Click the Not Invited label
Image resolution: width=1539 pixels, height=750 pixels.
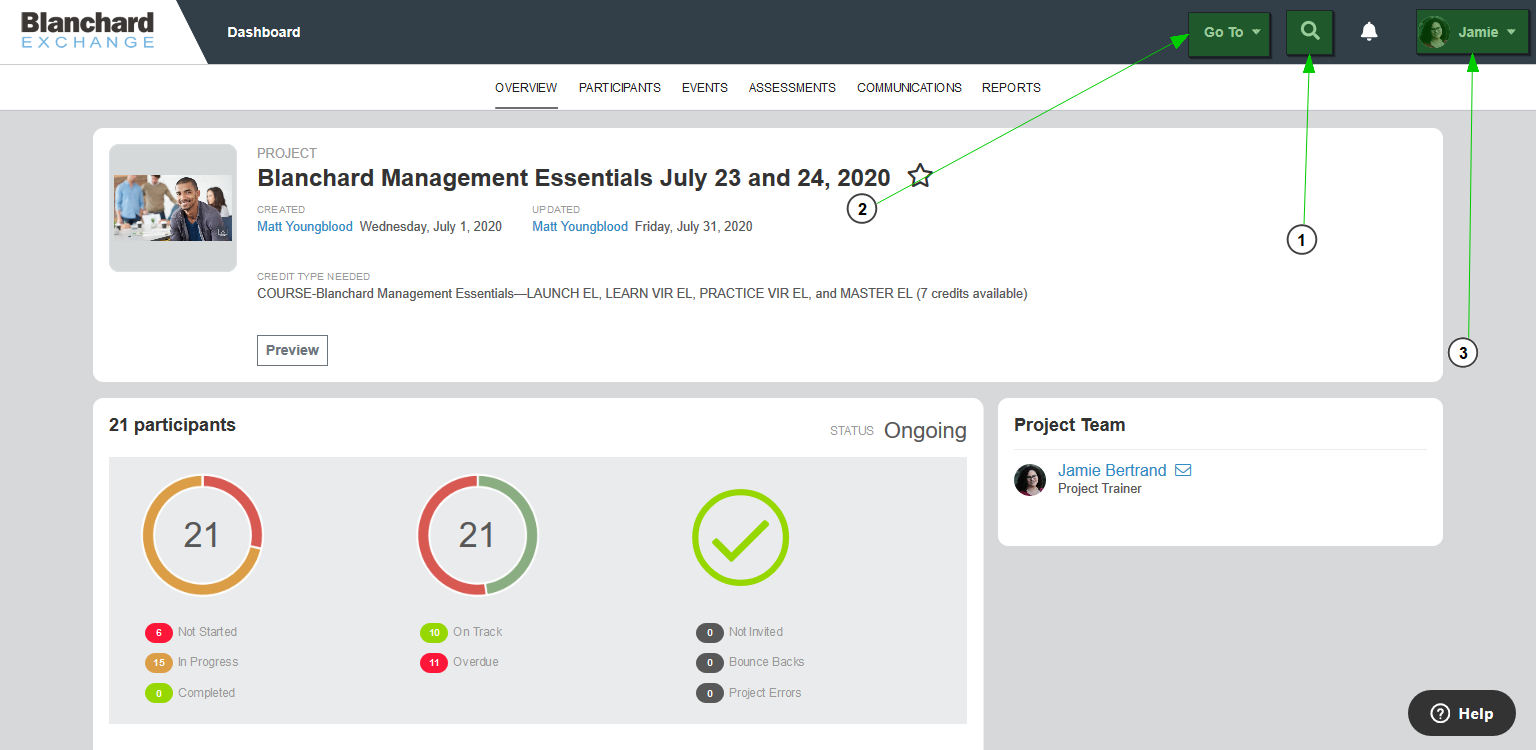pos(756,632)
